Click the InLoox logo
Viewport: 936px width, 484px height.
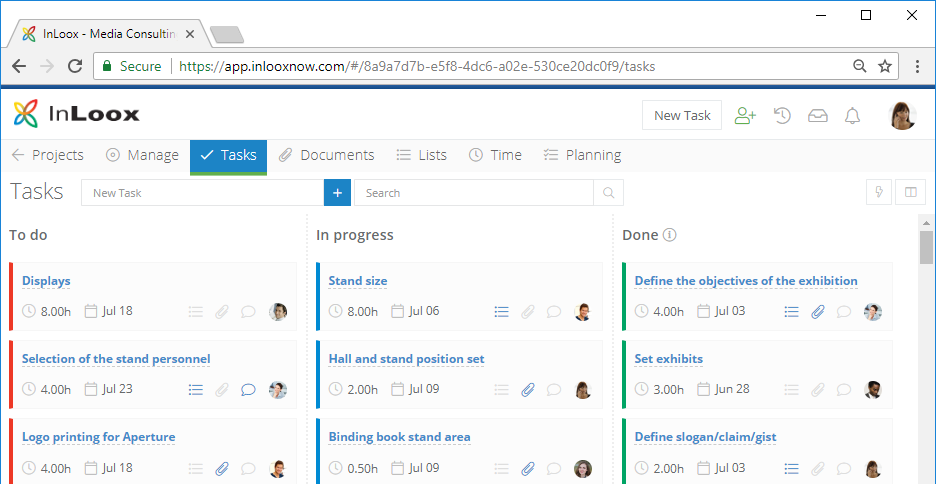coord(76,114)
